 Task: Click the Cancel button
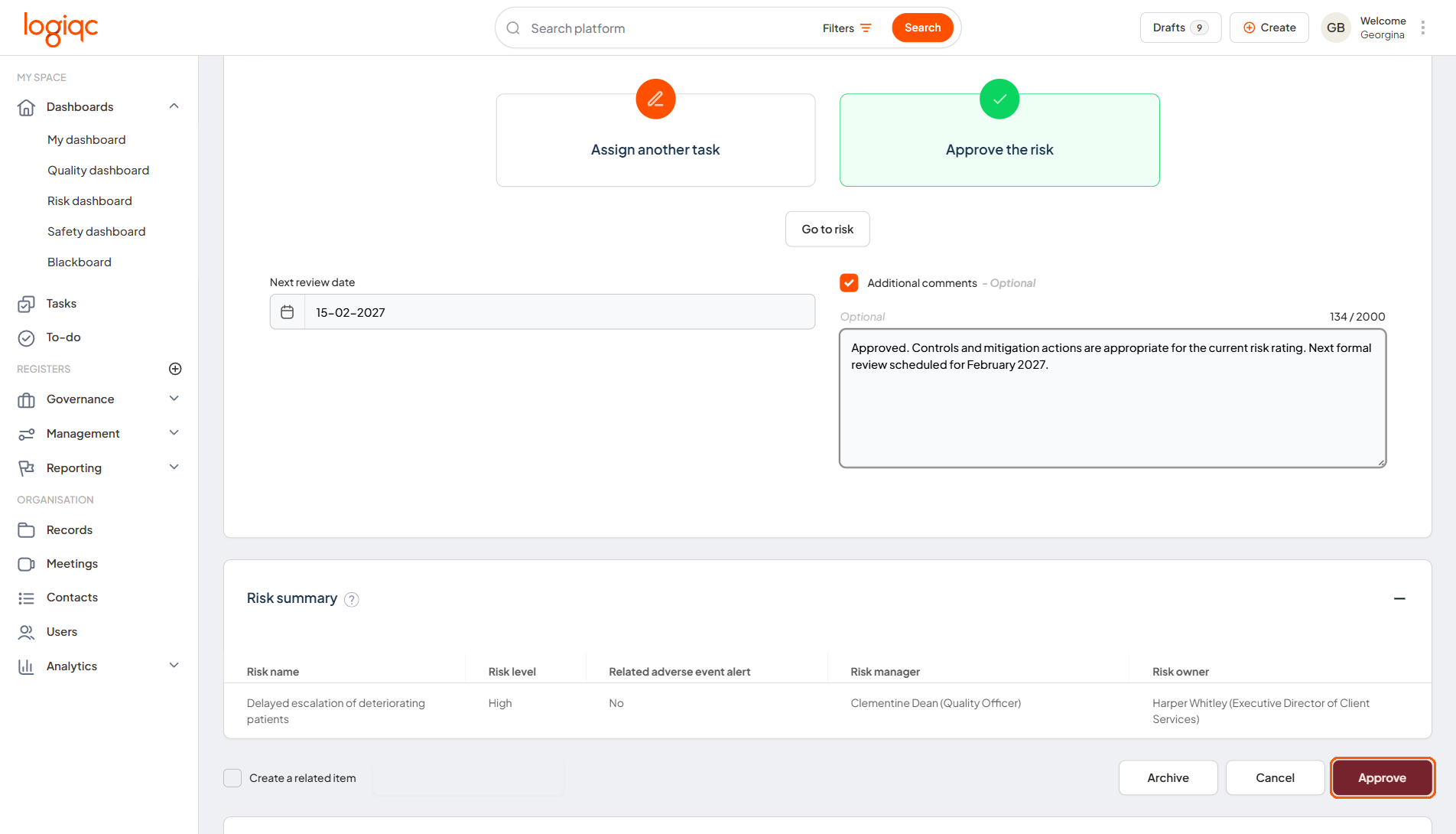pos(1275,778)
